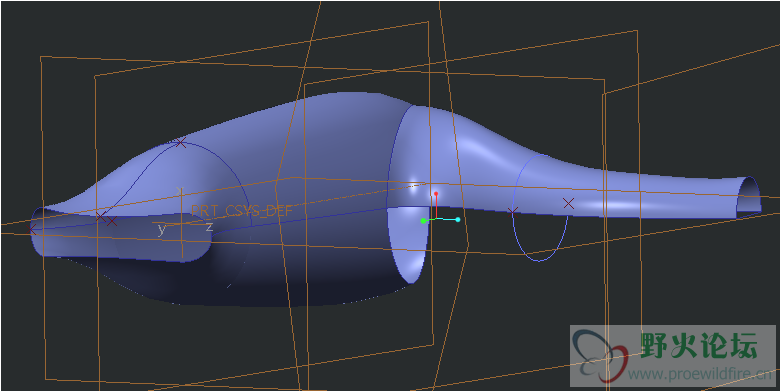
Task: Click the 野火论坛 watermark text
Action: pos(699,345)
